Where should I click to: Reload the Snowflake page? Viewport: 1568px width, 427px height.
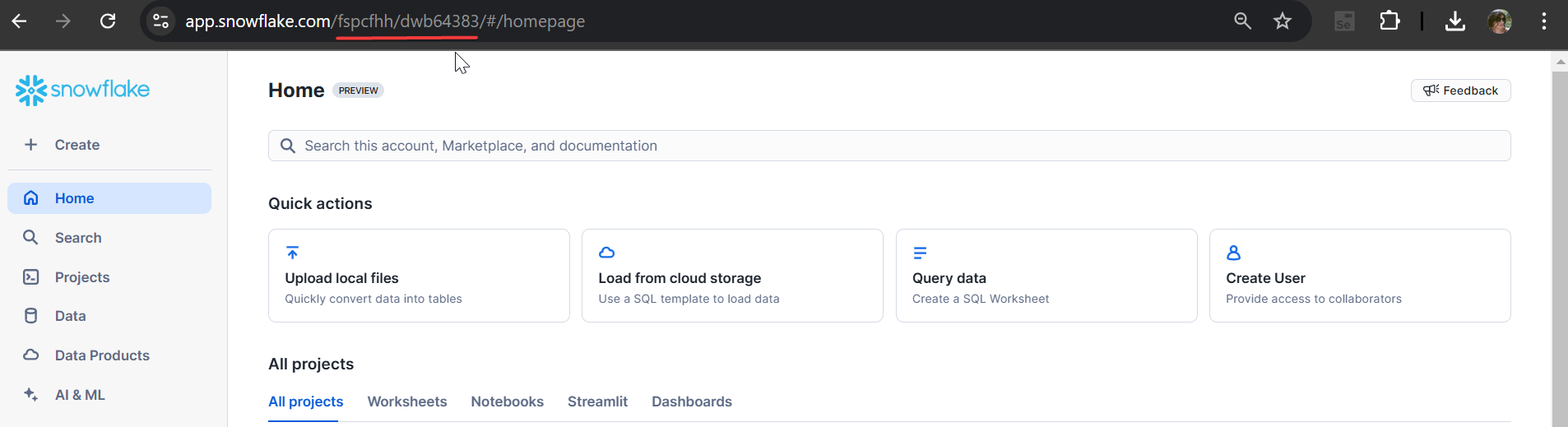(x=108, y=21)
